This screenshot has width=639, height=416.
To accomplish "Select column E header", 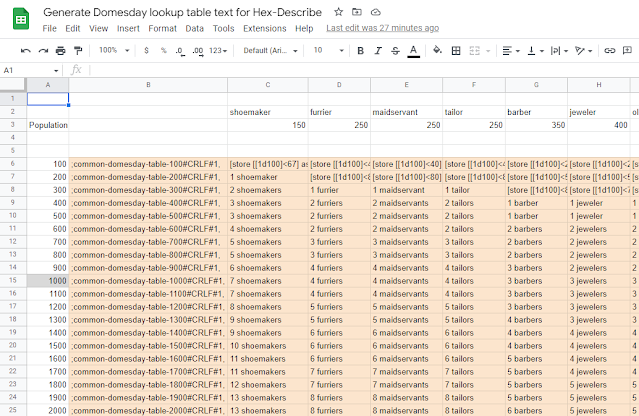I will 406,85.
